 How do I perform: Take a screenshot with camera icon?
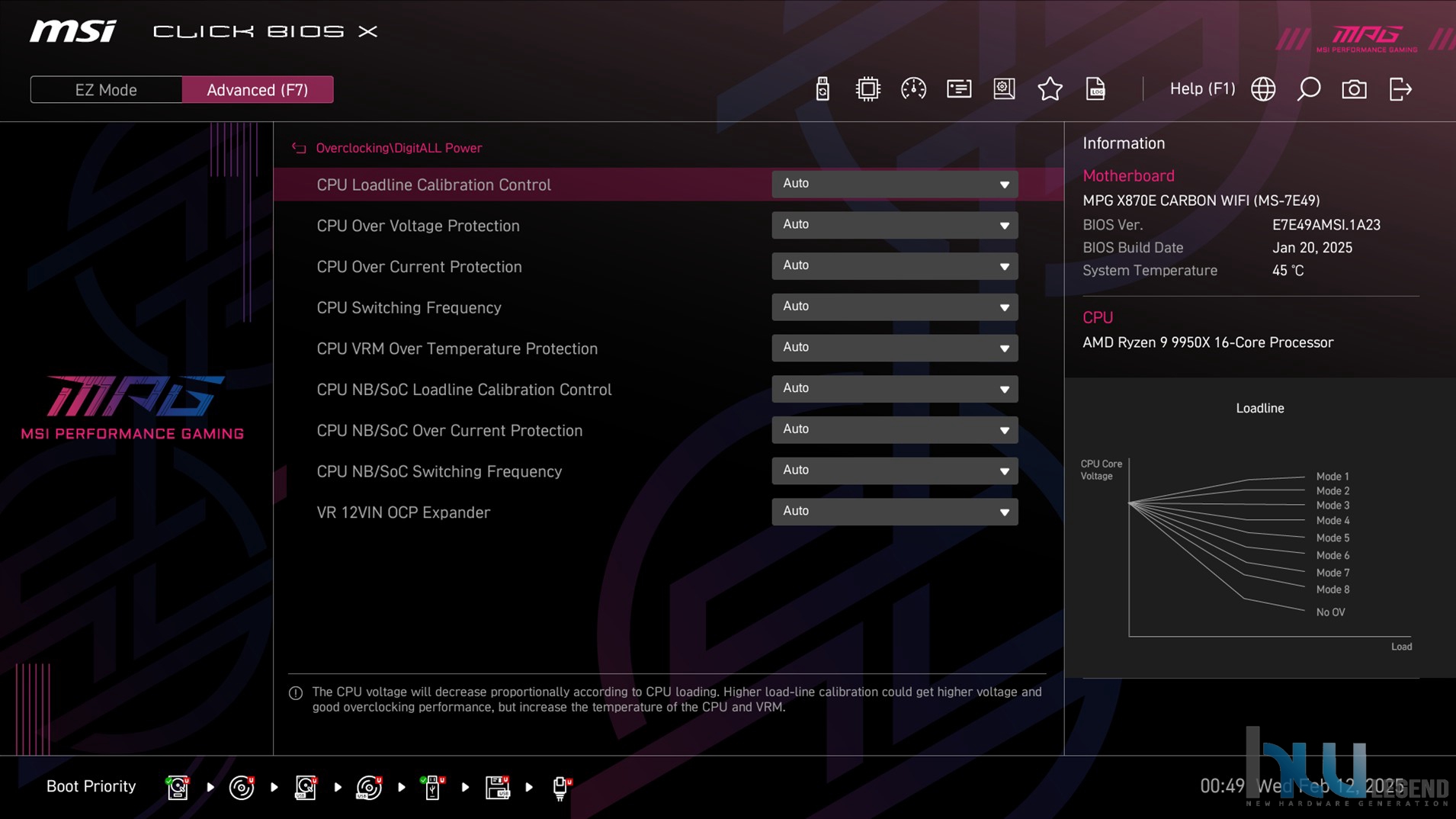tap(1354, 89)
